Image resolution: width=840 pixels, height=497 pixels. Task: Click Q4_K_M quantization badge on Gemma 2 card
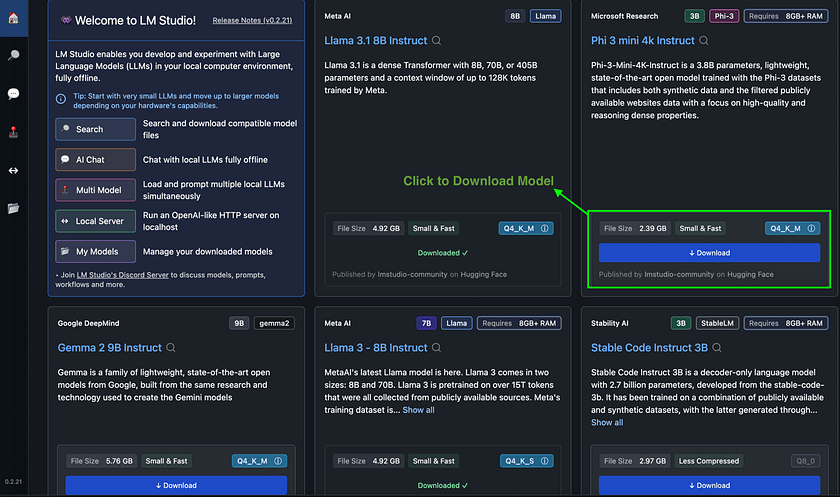[x=259, y=461]
